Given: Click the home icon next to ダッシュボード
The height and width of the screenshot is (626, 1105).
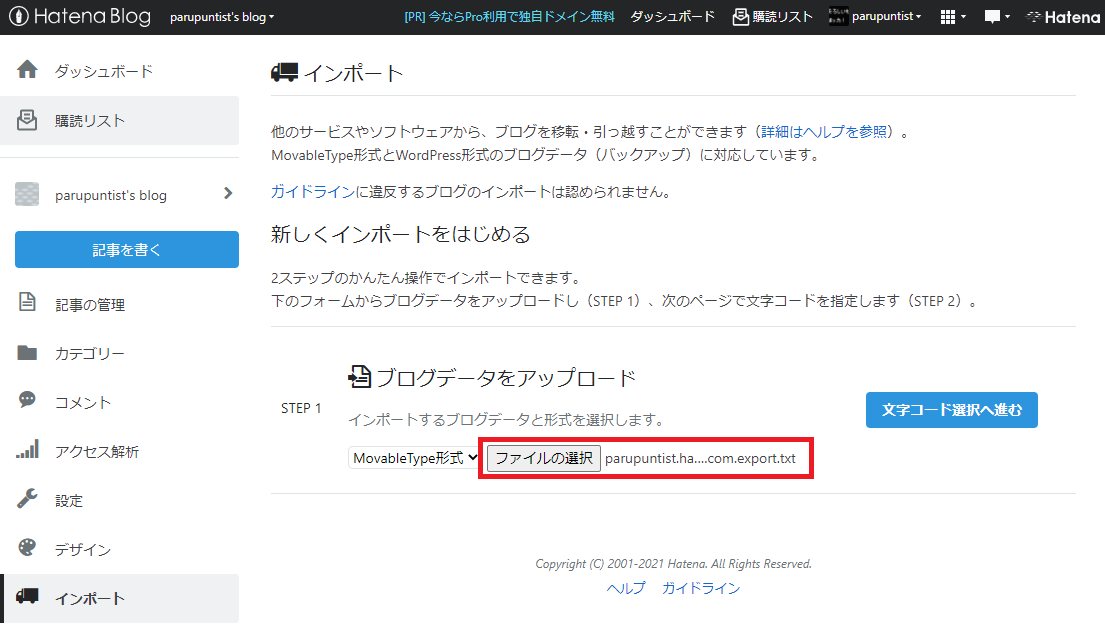Looking at the screenshot, I should coord(27,69).
